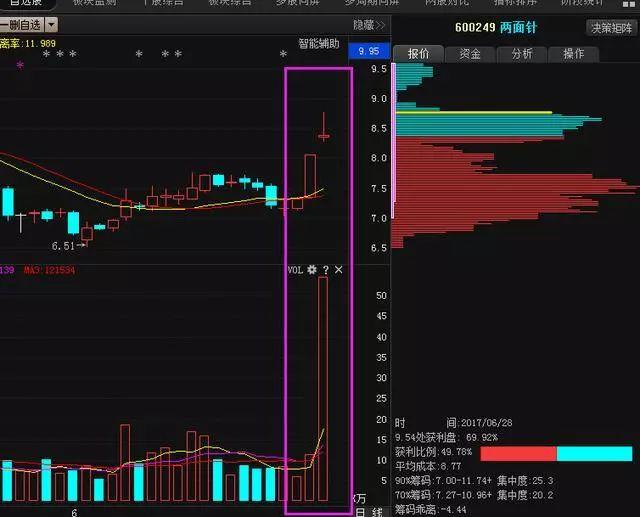The height and width of the screenshot is (517, 640).
Task: Toggle the 隐藏 hide panel control
Action: pos(364,24)
